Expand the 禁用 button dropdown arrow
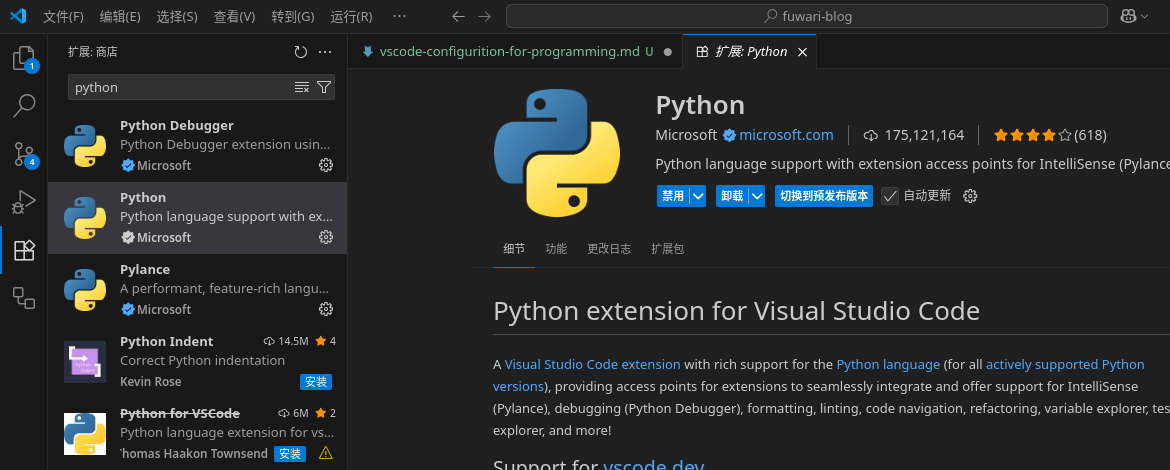 [x=698, y=196]
